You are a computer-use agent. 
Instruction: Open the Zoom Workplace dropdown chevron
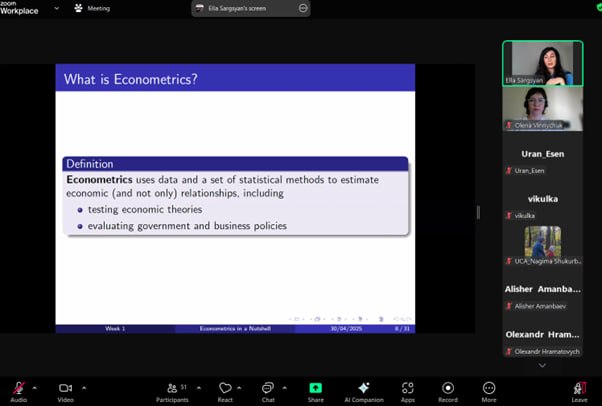pyautogui.click(x=57, y=8)
